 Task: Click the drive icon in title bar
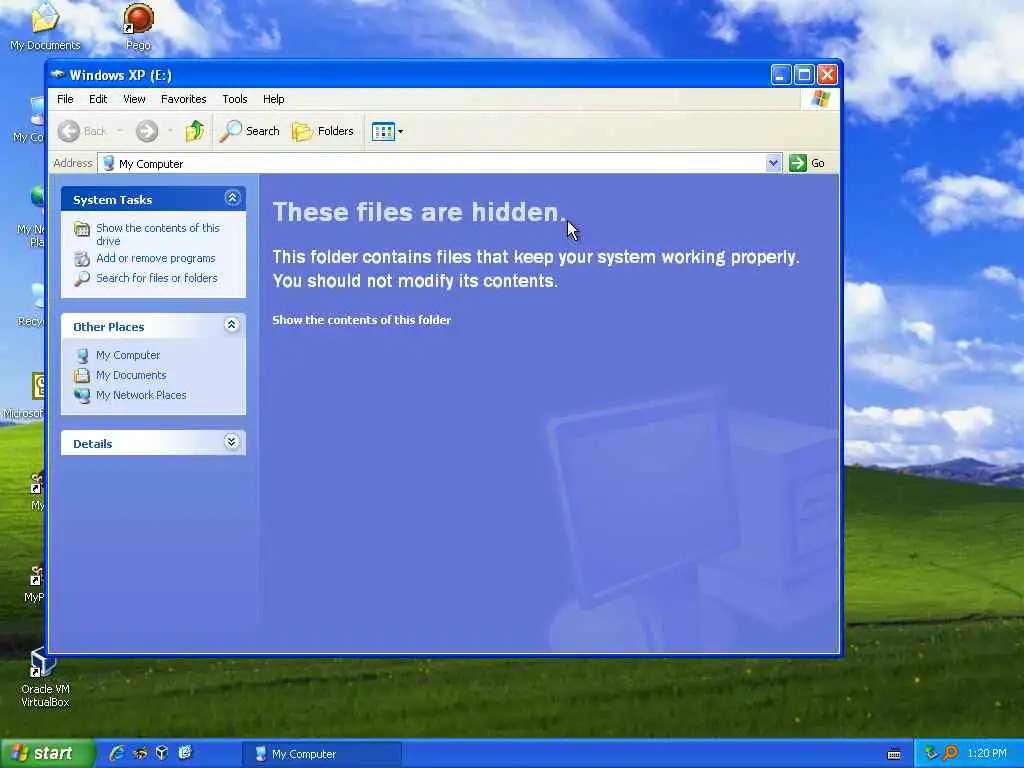[58, 74]
